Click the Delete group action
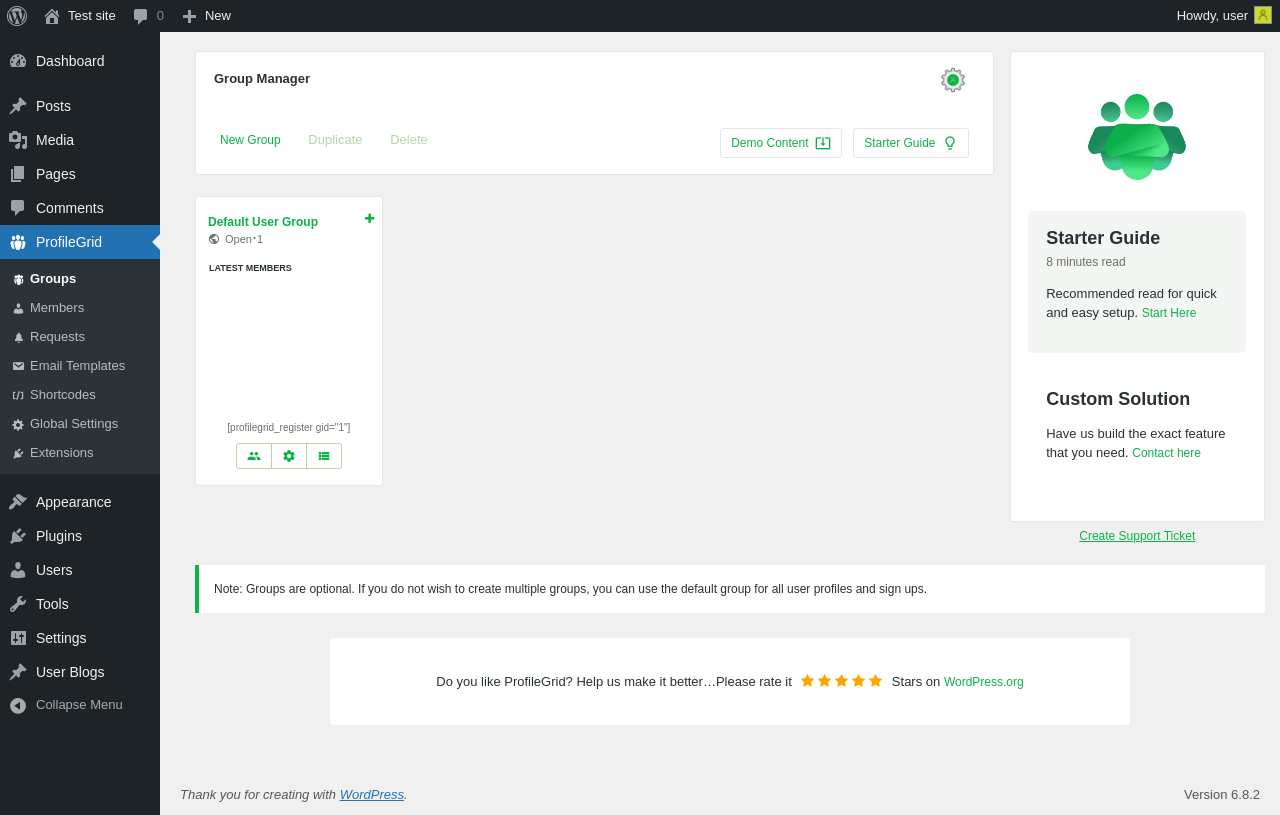1280x815 pixels. [409, 140]
